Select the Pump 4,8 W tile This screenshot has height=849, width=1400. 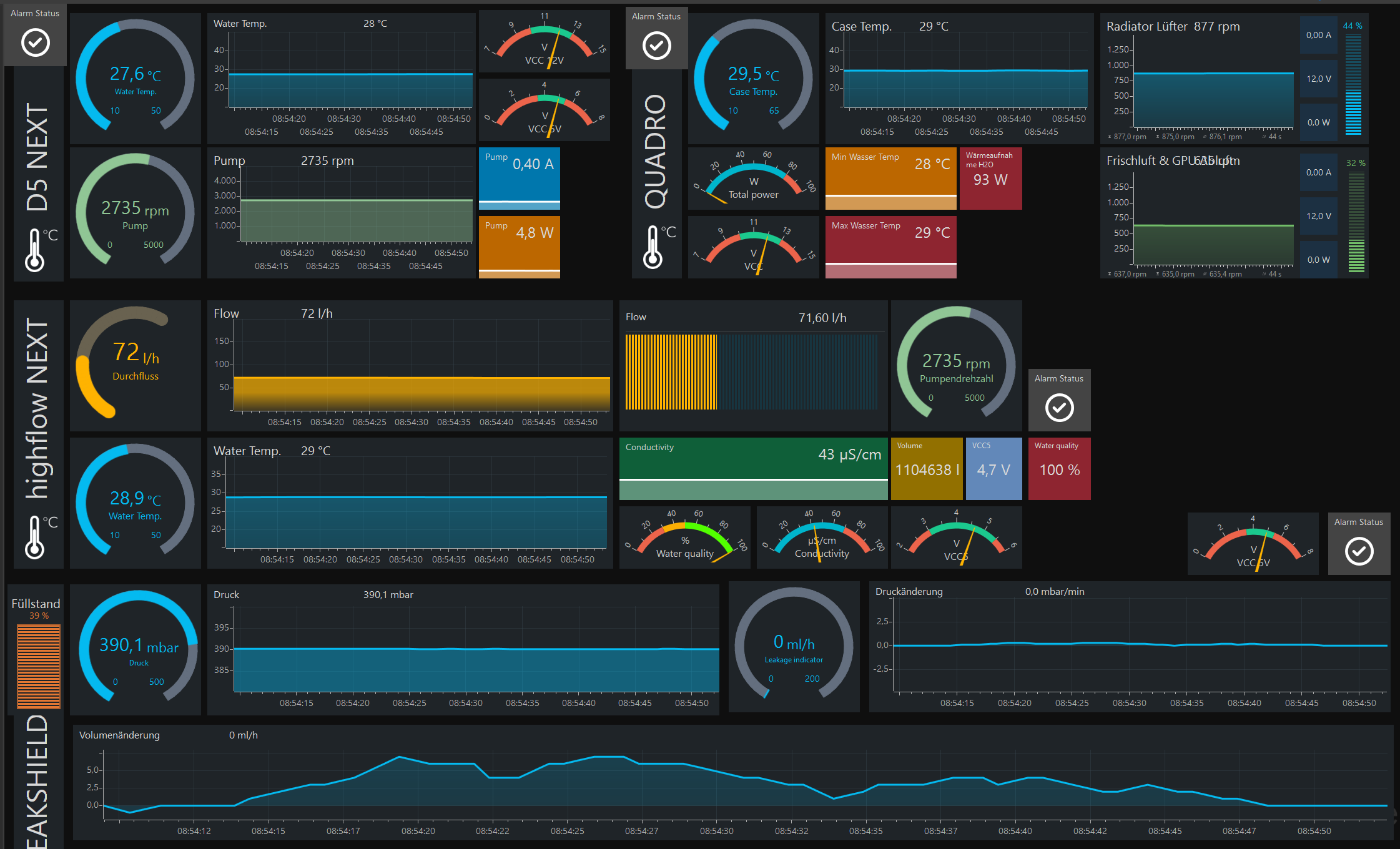tap(519, 247)
